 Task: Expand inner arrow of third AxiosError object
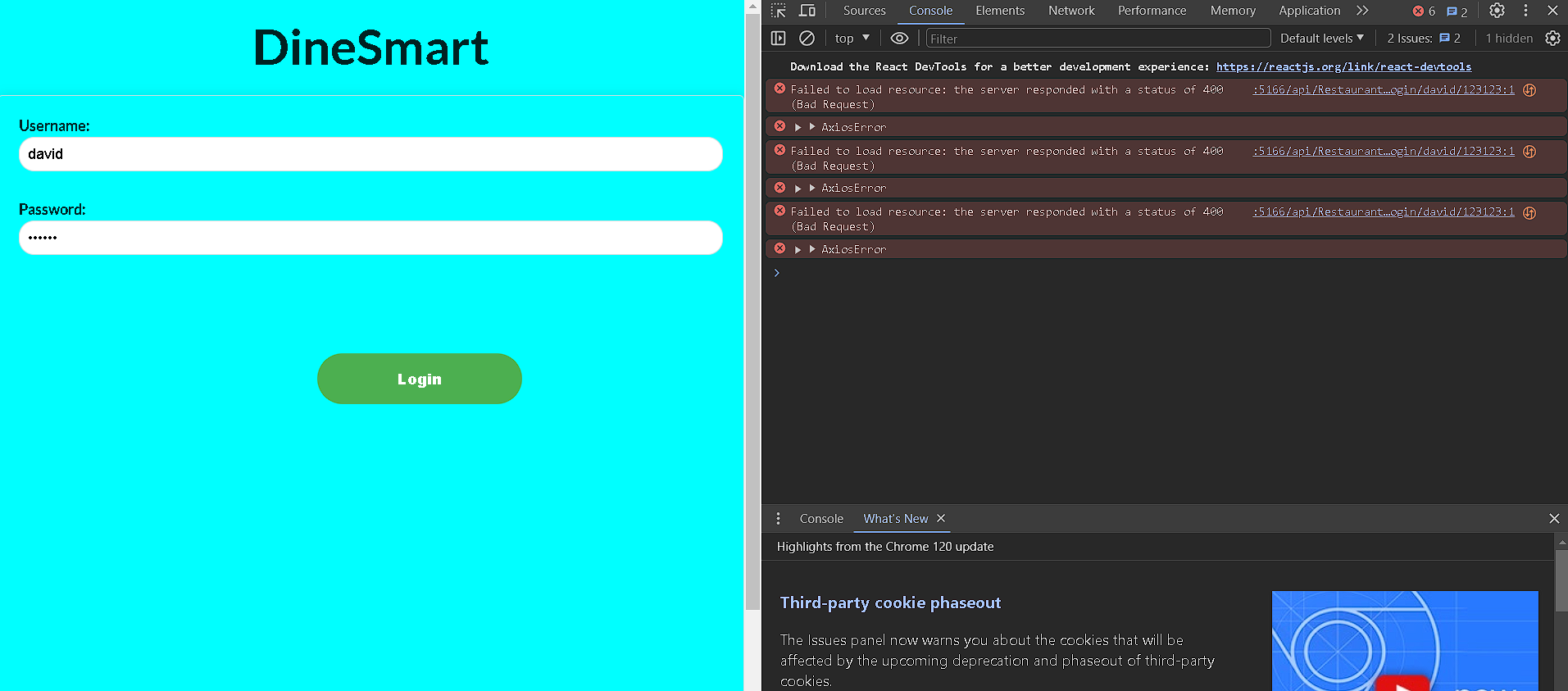pos(812,249)
